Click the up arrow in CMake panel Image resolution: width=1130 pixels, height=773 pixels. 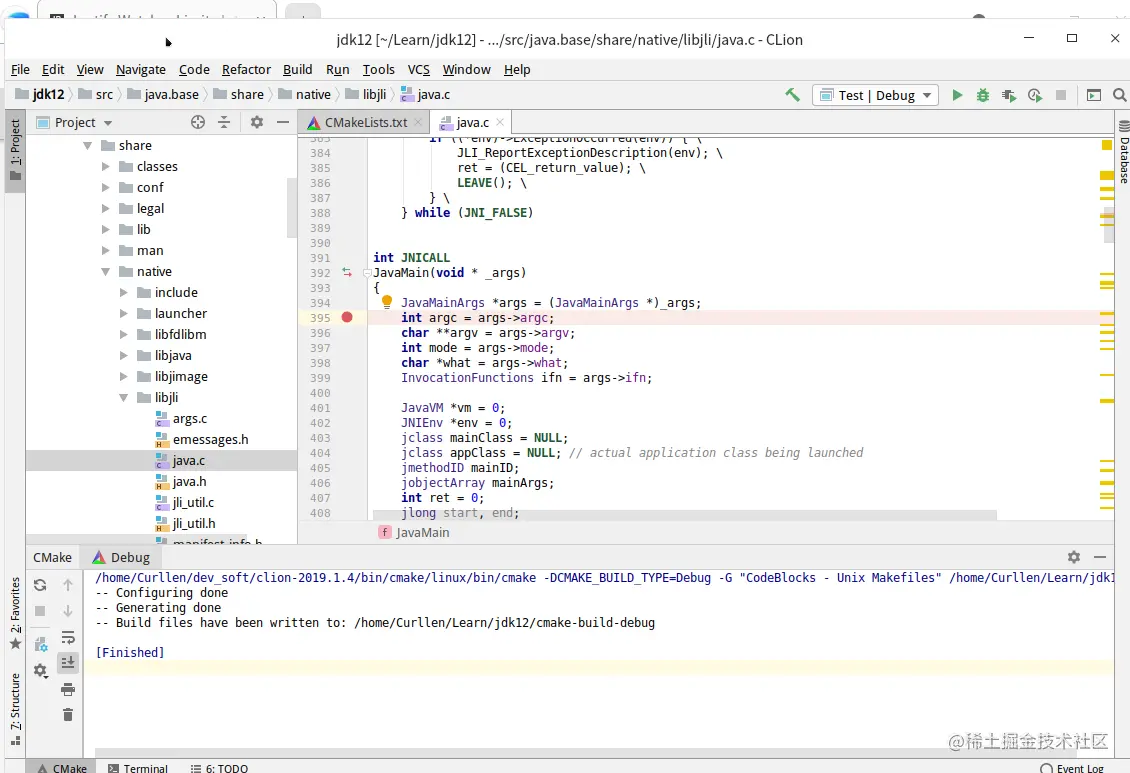point(68,585)
